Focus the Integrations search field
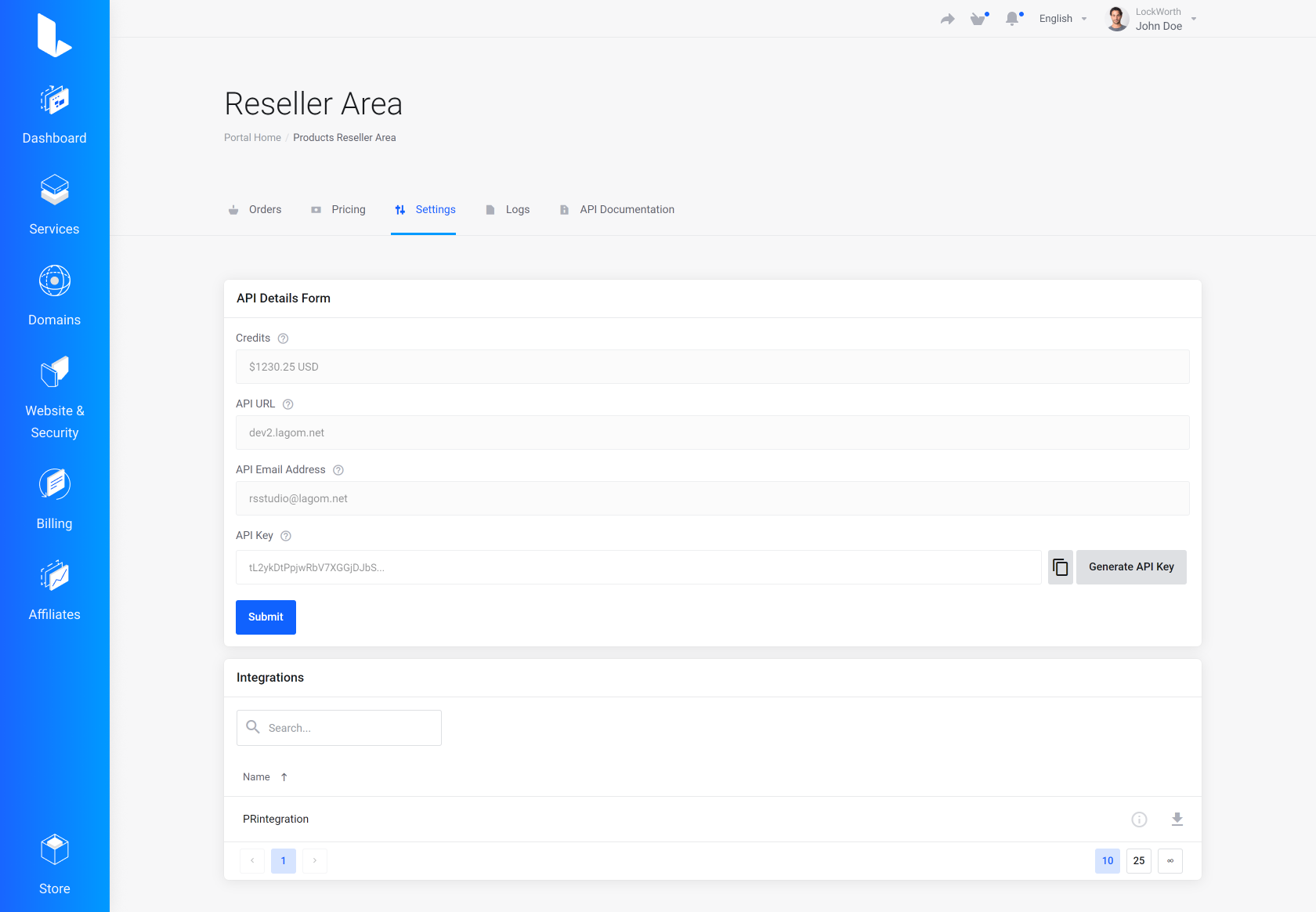This screenshot has height=912, width=1316. [x=339, y=728]
